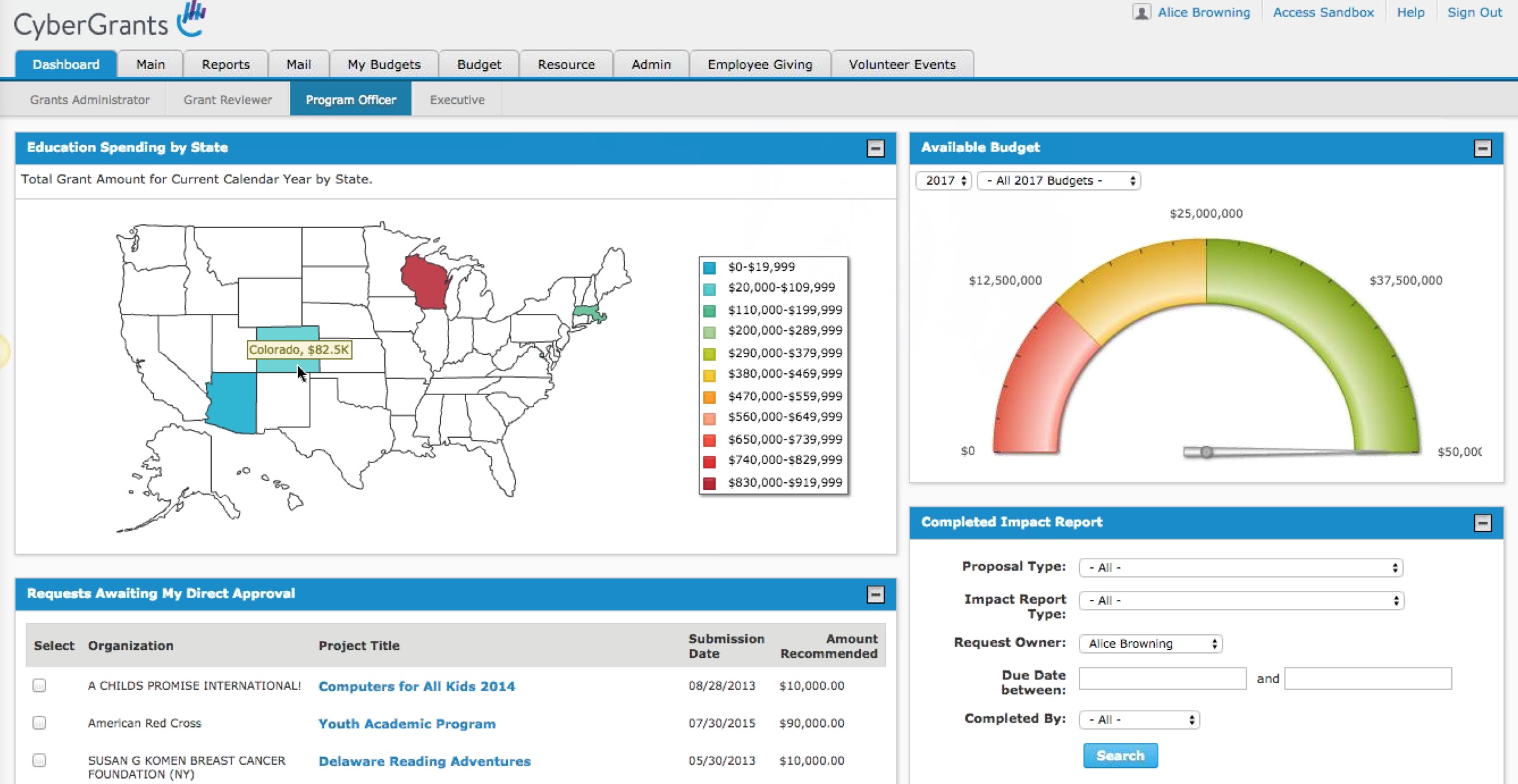The image size is (1518, 784).
Task: Click the Wisconsin state on the map
Action: (x=424, y=283)
